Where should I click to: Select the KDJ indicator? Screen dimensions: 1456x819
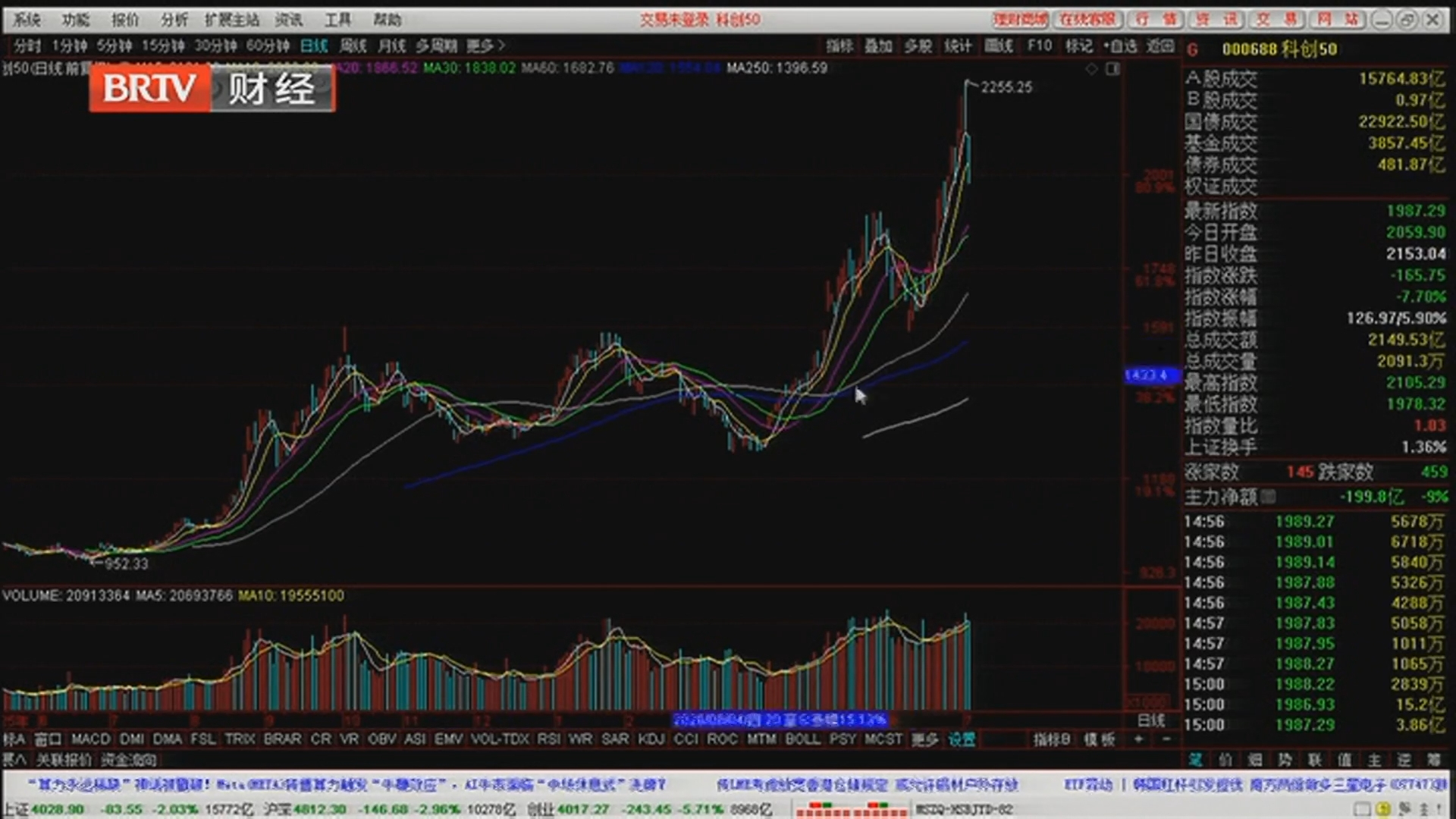(651, 739)
